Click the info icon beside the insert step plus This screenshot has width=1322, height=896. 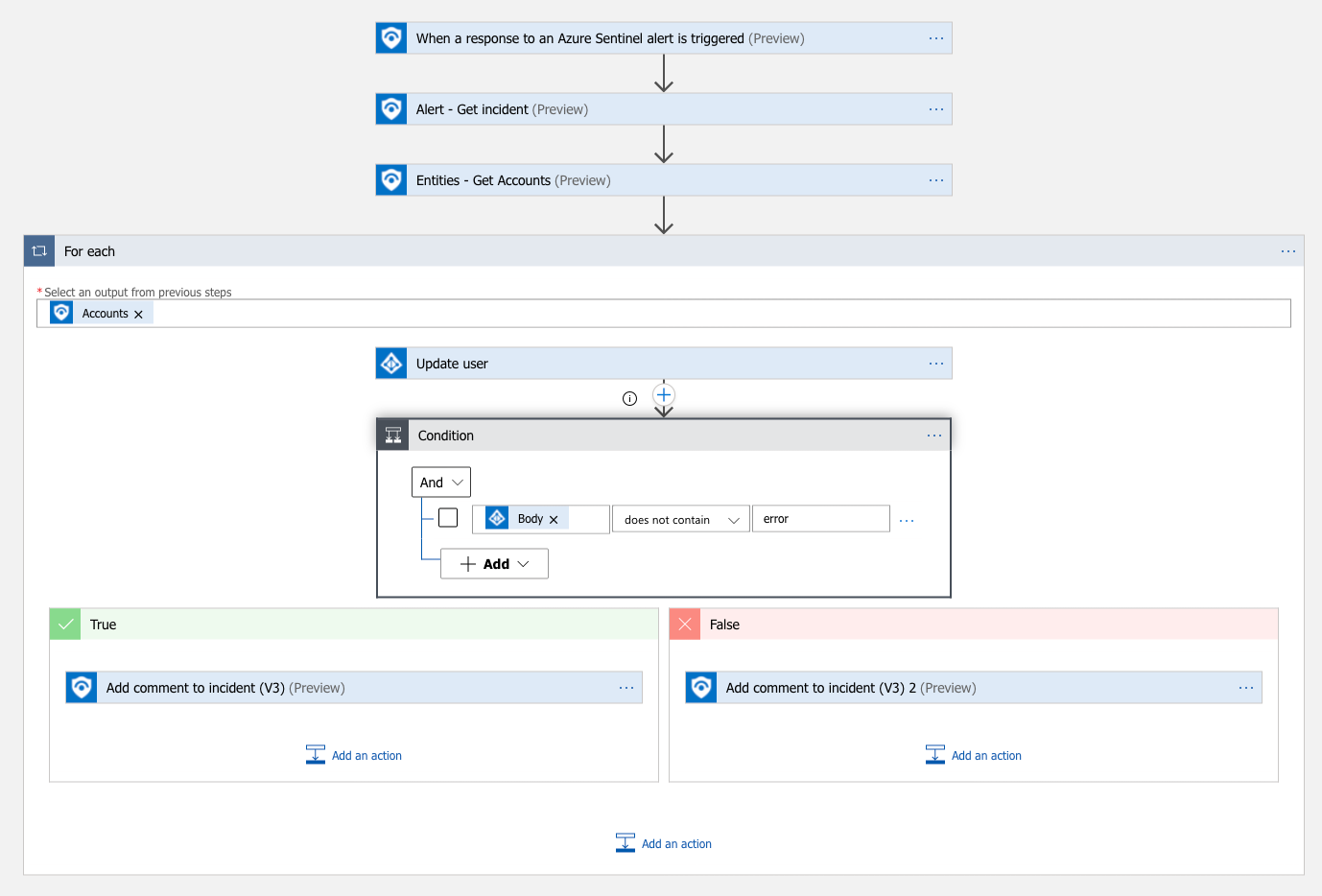tap(629, 399)
